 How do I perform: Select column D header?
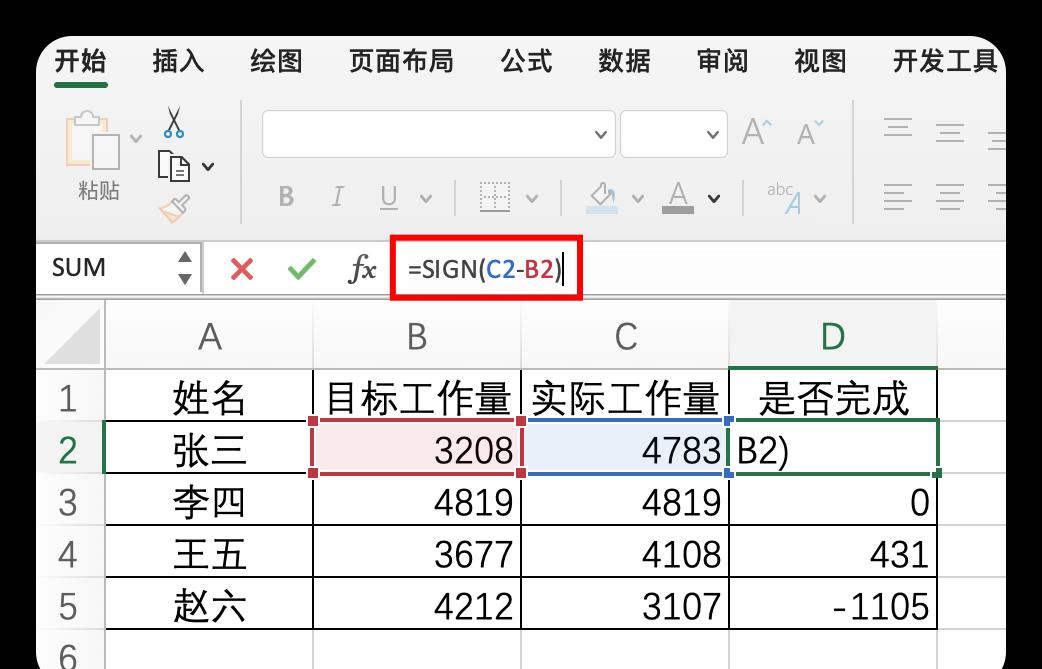click(x=833, y=335)
